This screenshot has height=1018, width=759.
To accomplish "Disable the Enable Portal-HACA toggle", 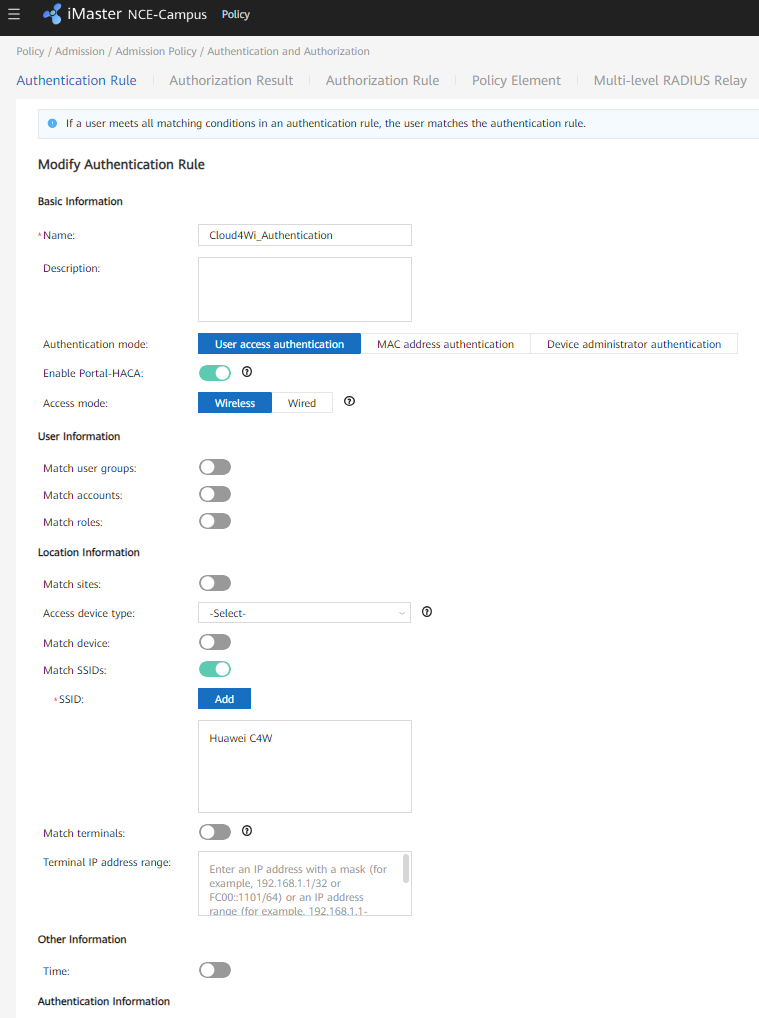I will (x=215, y=373).
